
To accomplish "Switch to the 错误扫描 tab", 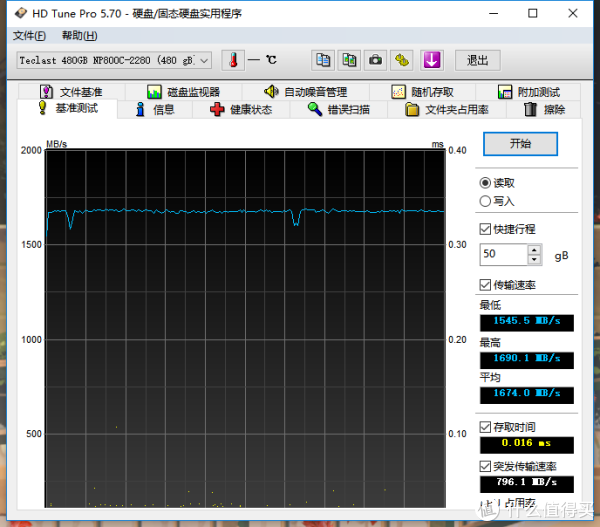I will point(339,110).
